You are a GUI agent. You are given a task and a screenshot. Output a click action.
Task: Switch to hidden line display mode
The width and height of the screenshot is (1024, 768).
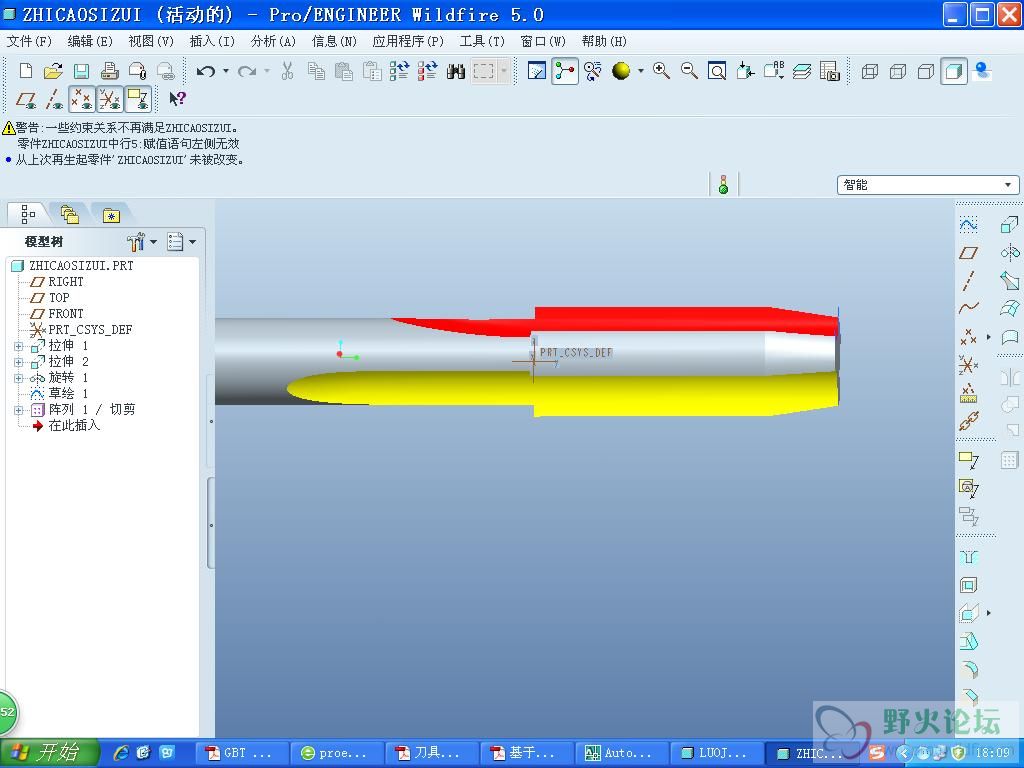(897, 71)
